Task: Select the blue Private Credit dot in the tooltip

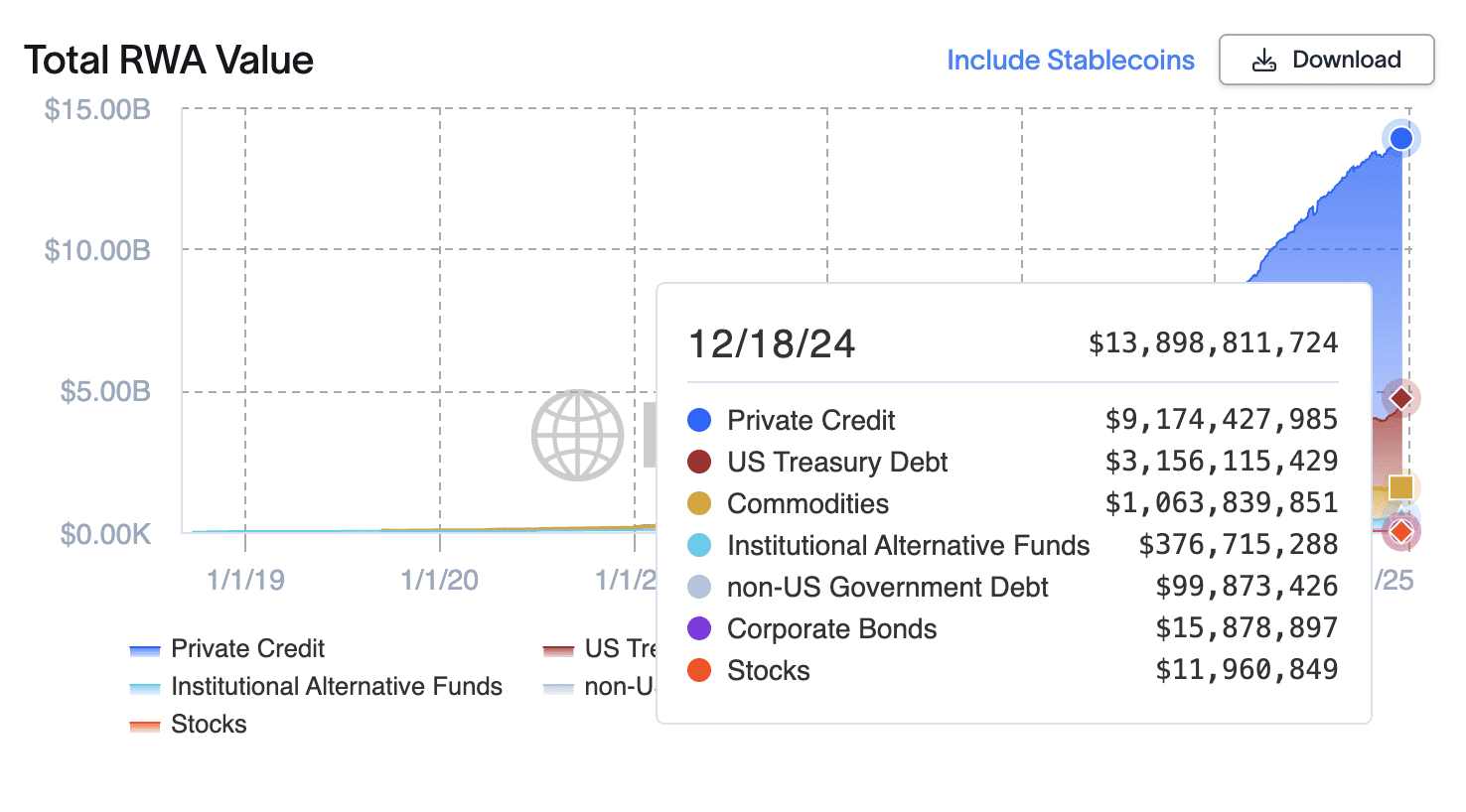Action: (x=700, y=420)
